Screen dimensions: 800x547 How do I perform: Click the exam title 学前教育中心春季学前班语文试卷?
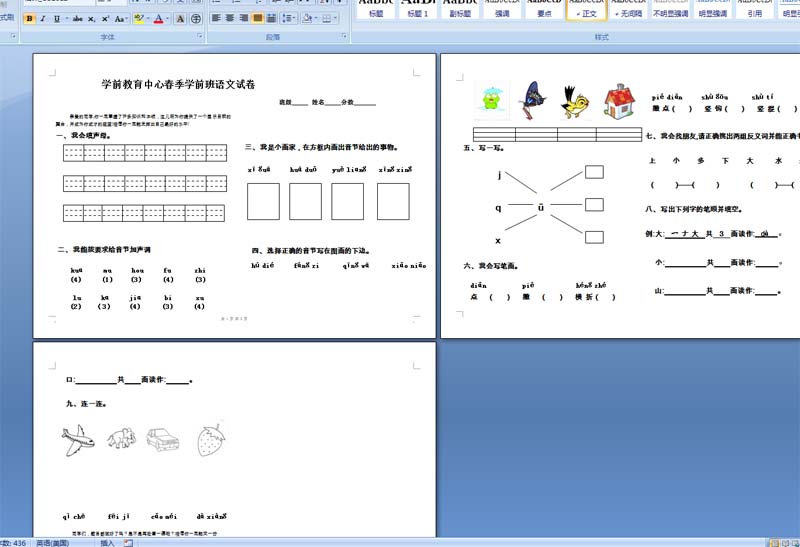(178, 84)
